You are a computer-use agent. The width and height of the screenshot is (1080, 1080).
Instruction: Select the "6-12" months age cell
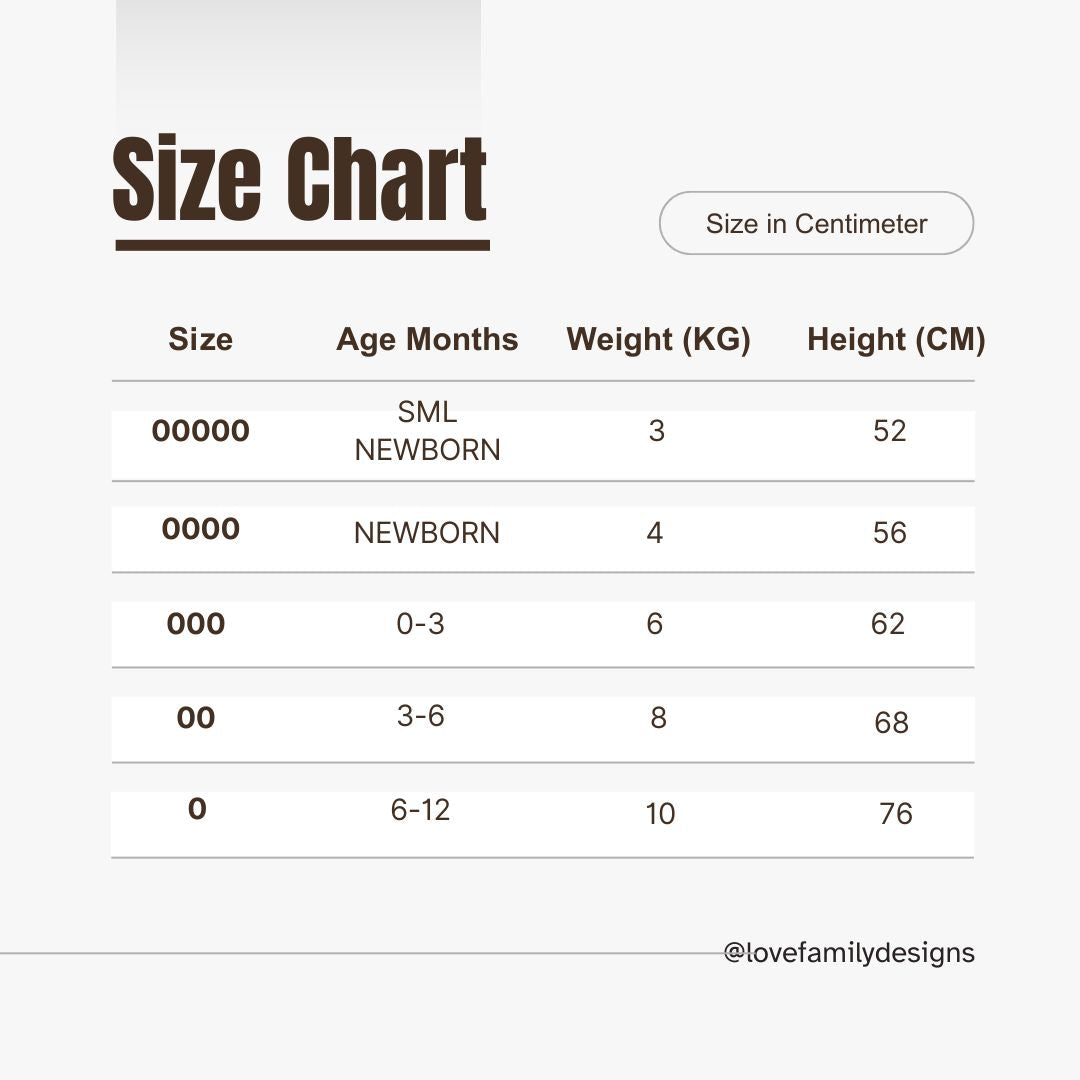pos(420,809)
